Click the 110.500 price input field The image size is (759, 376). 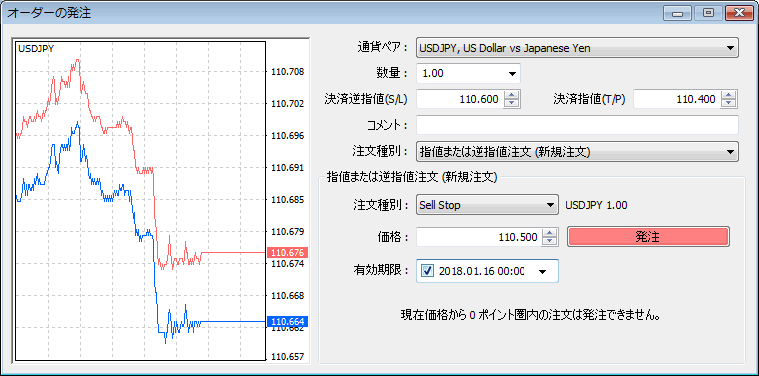(x=479, y=237)
